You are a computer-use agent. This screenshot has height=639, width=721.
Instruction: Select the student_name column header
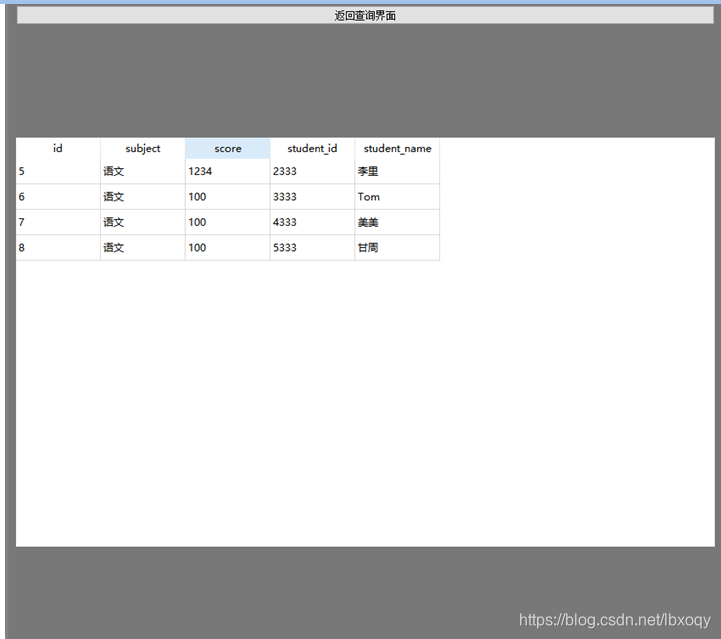coord(397,148)
